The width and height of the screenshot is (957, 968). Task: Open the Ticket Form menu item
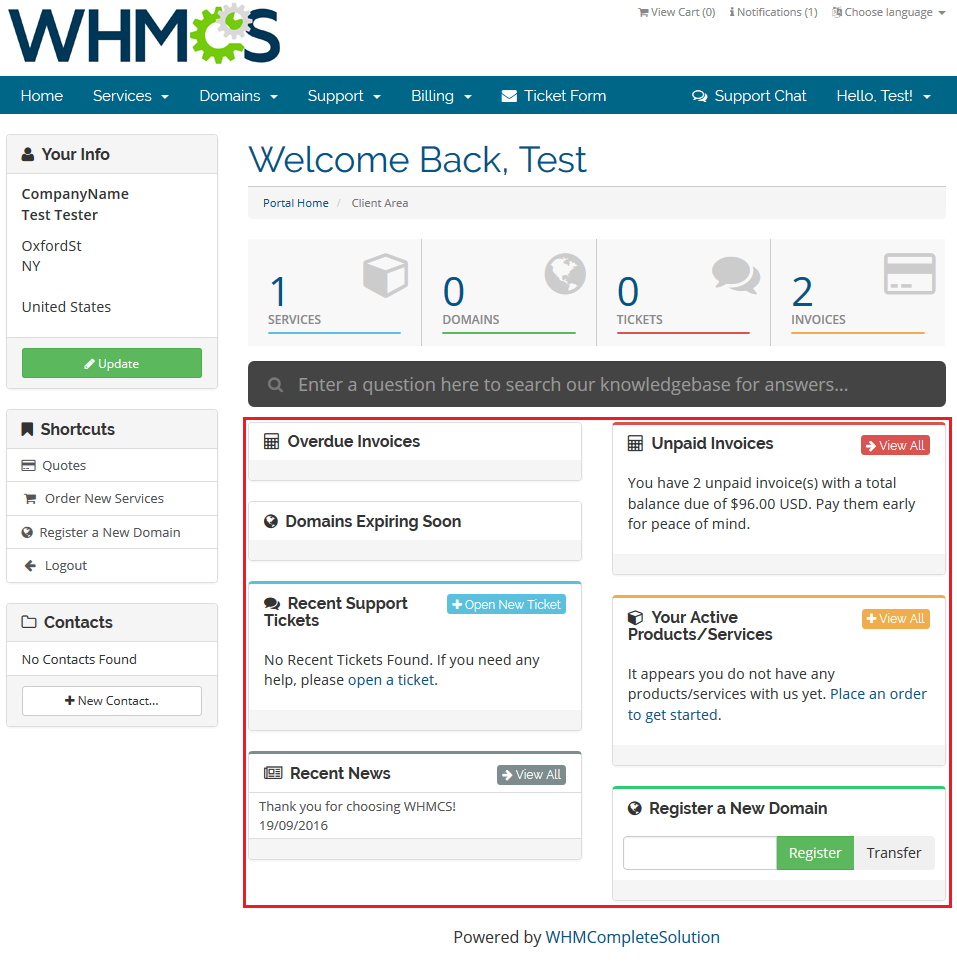tap(554, 96)
